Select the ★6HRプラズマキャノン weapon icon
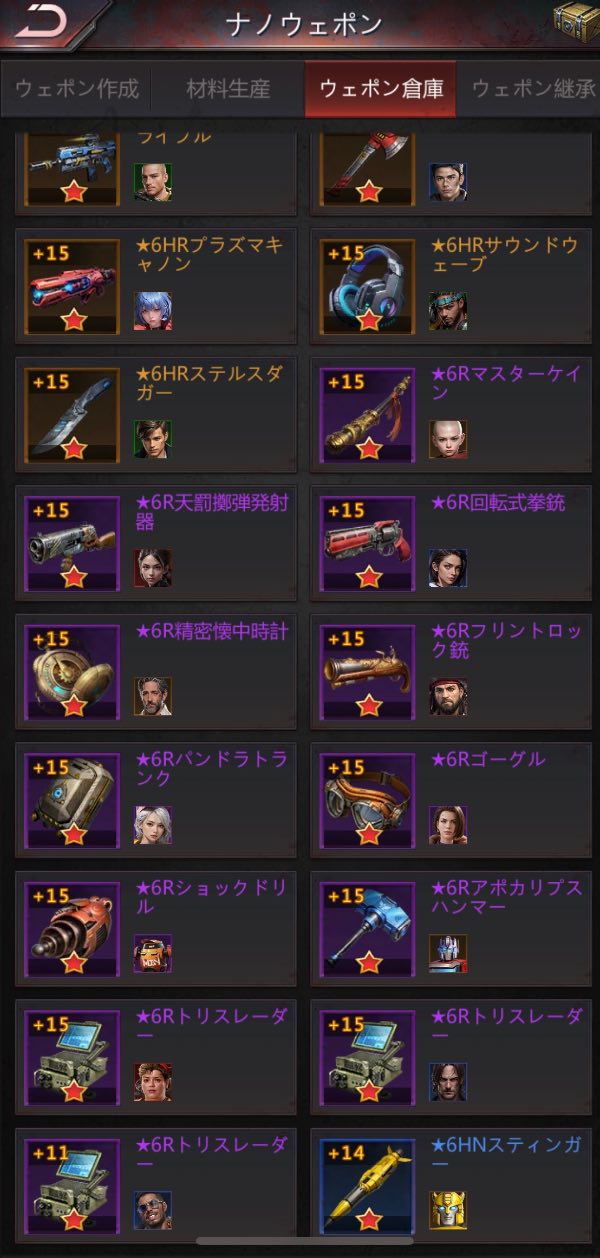Screen dimensions: 600x1258 72,284
